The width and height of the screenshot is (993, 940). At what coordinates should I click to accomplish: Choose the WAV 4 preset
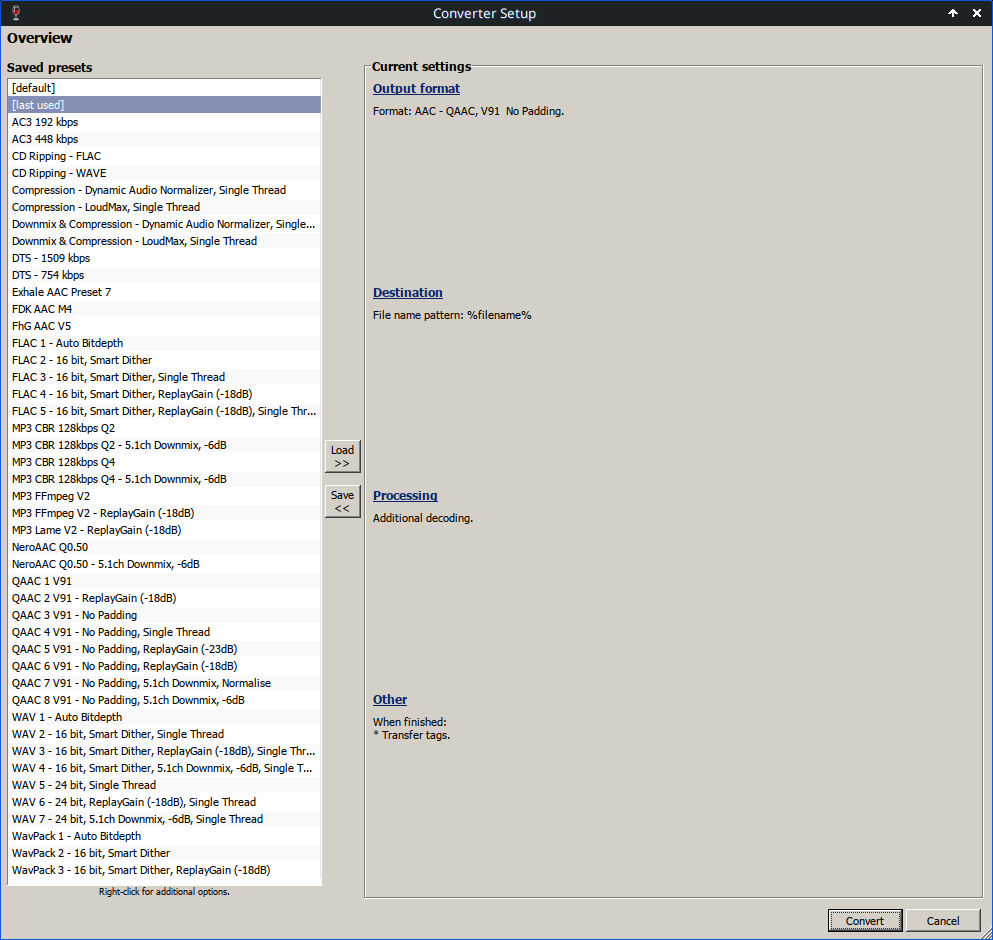click(x=164, y=768)
